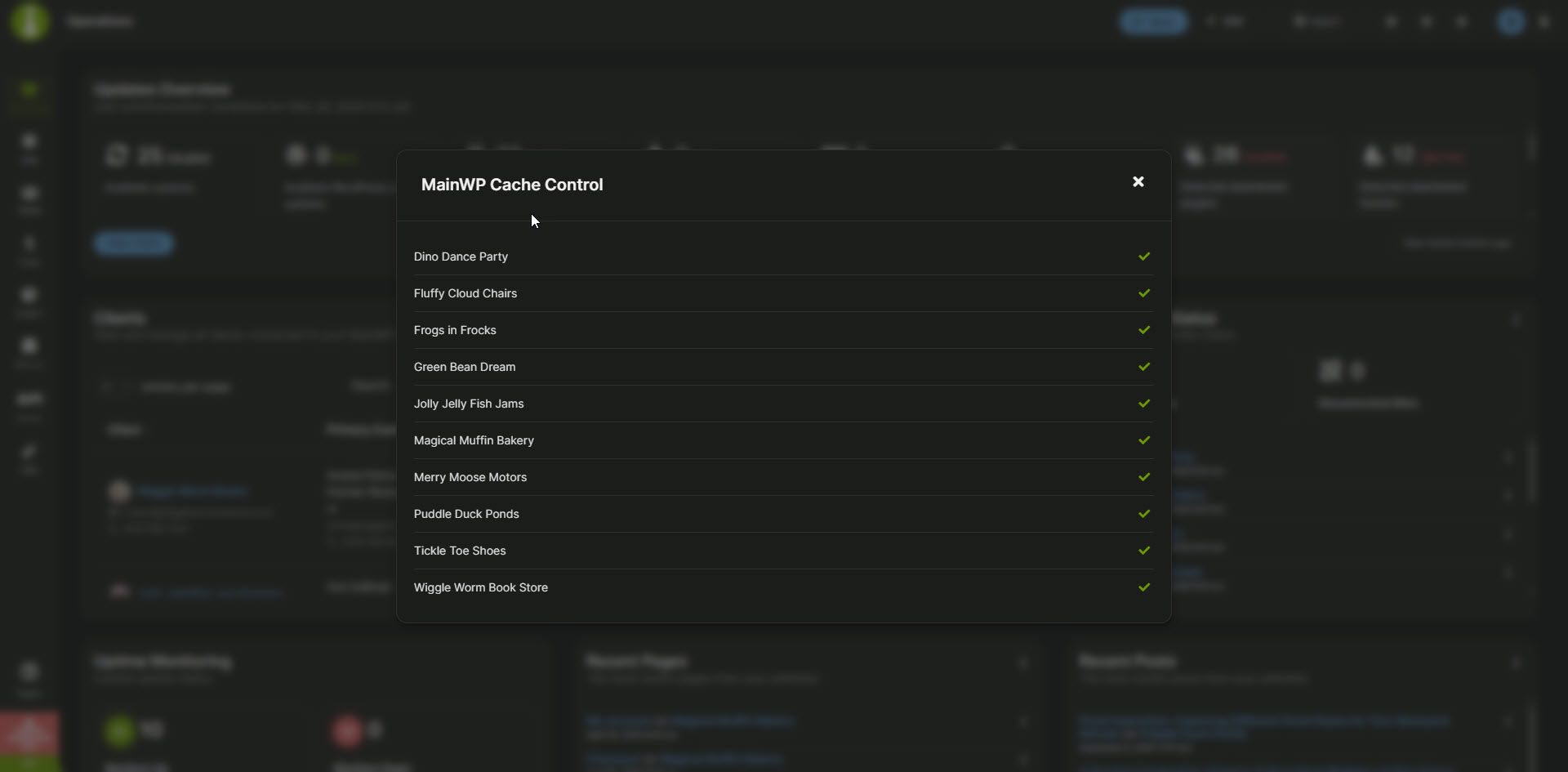Click the green checkmark for Jolly Jelly Fish Jams
The image size is (1568, 772).
click(1144, 404)
